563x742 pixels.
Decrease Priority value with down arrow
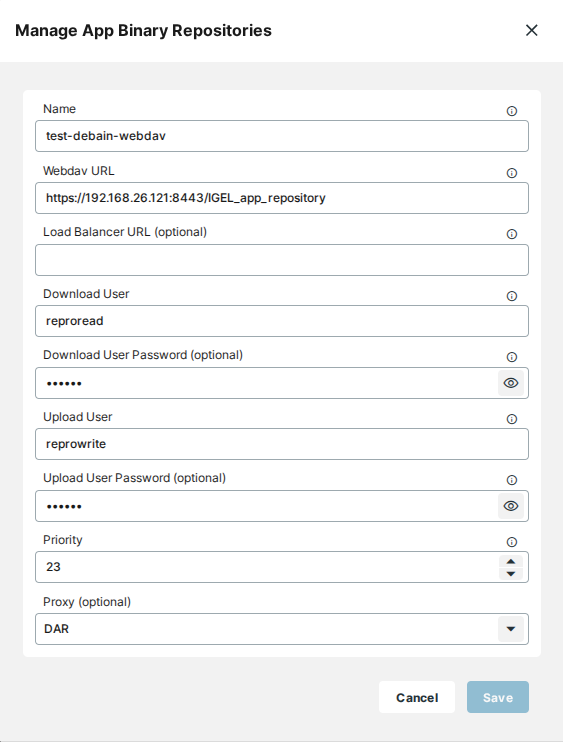click(x=511, y=574)
